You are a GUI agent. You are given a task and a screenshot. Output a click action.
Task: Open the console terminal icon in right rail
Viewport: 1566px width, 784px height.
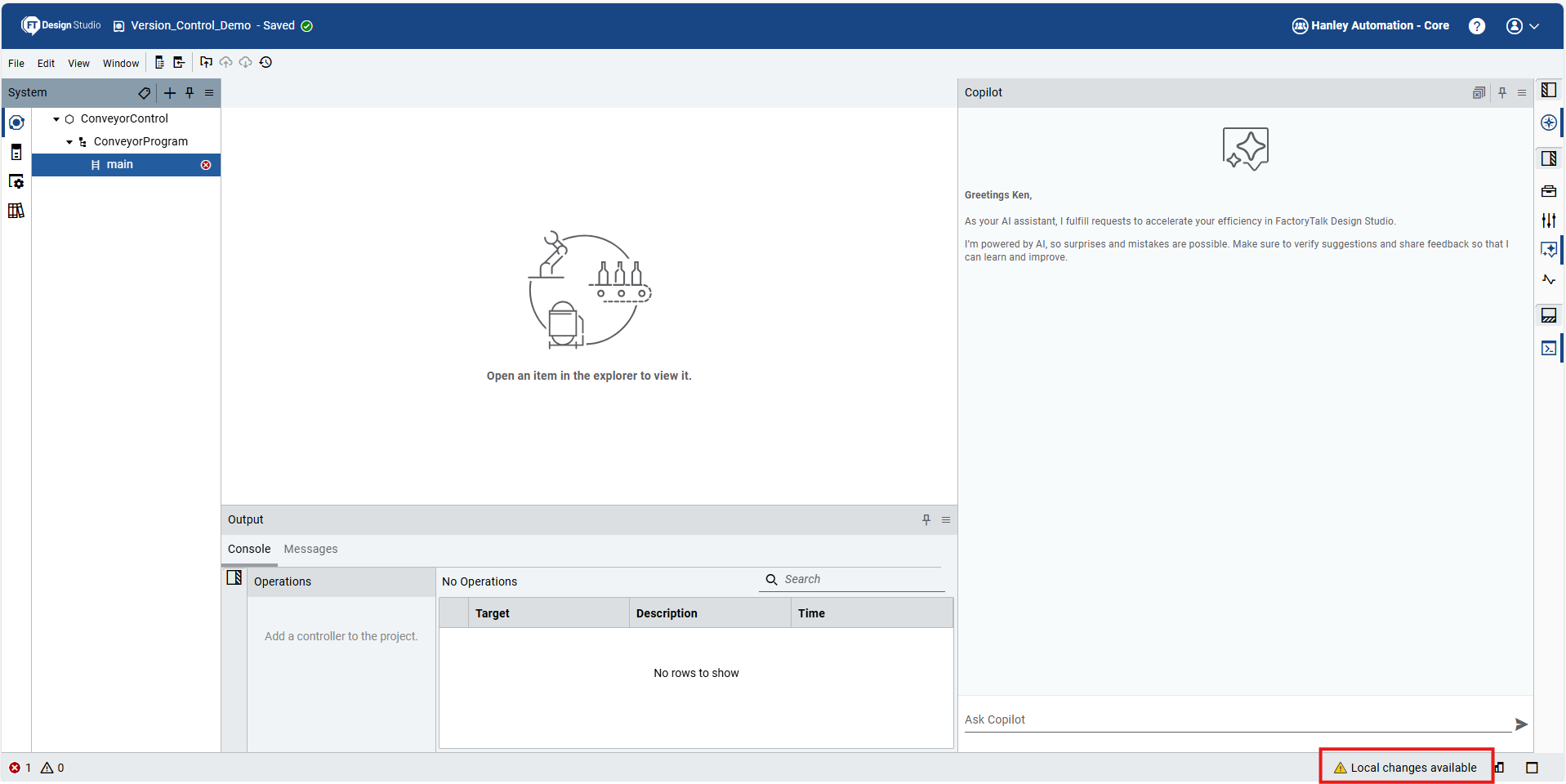1549,348
